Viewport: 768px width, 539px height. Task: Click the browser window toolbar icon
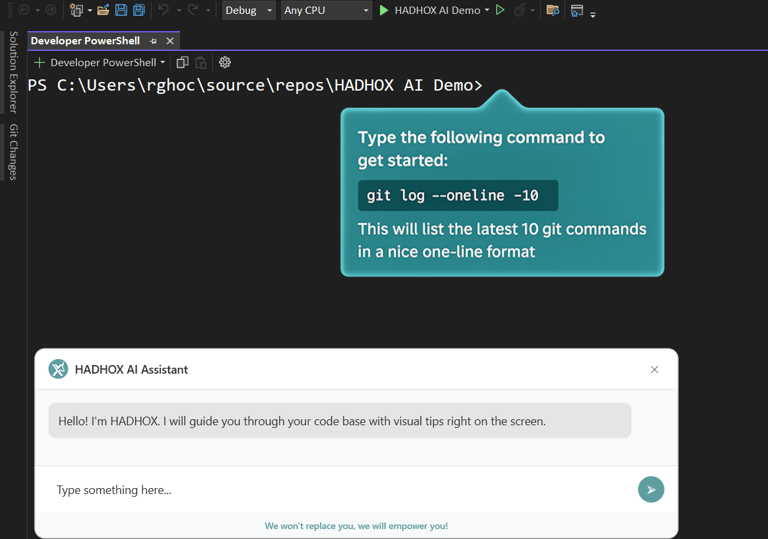tap(577, 10)
